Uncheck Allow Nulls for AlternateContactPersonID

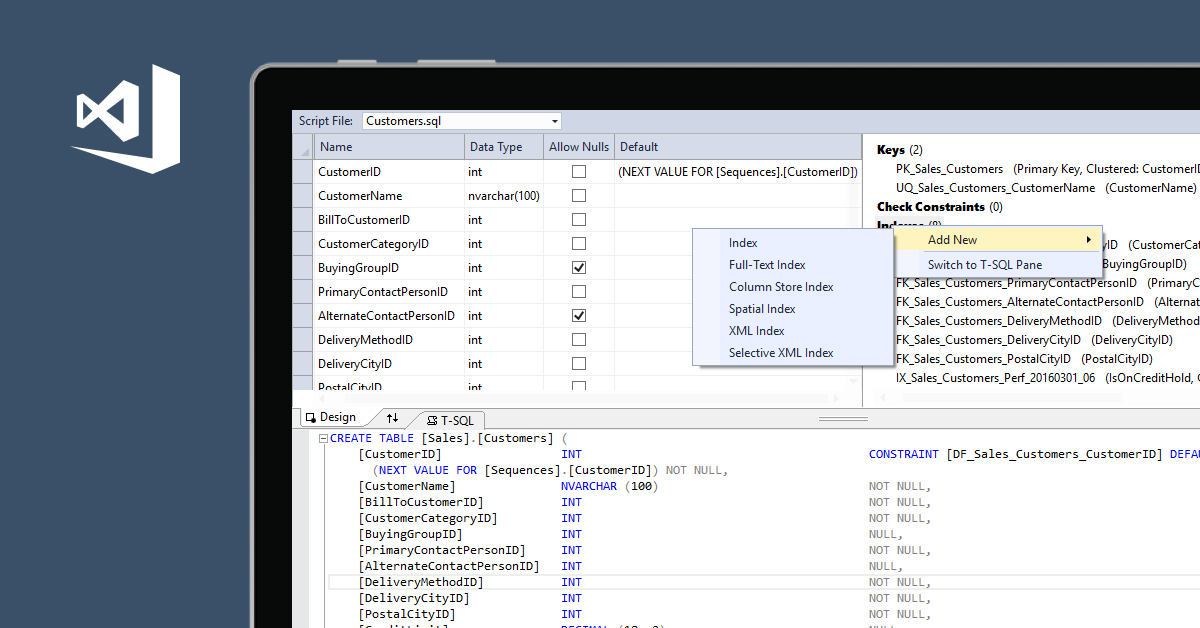tap(578, 315)
